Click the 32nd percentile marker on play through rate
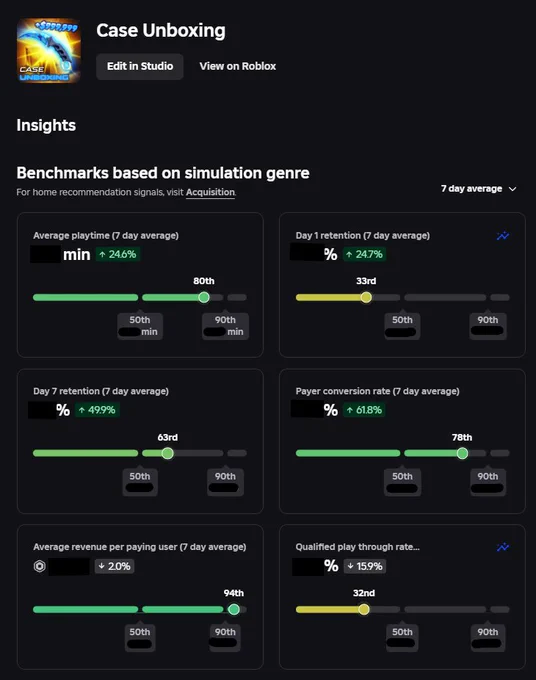The width and height of the screenshot is (536, 680). pyautogui.click(x=364, y=609)
